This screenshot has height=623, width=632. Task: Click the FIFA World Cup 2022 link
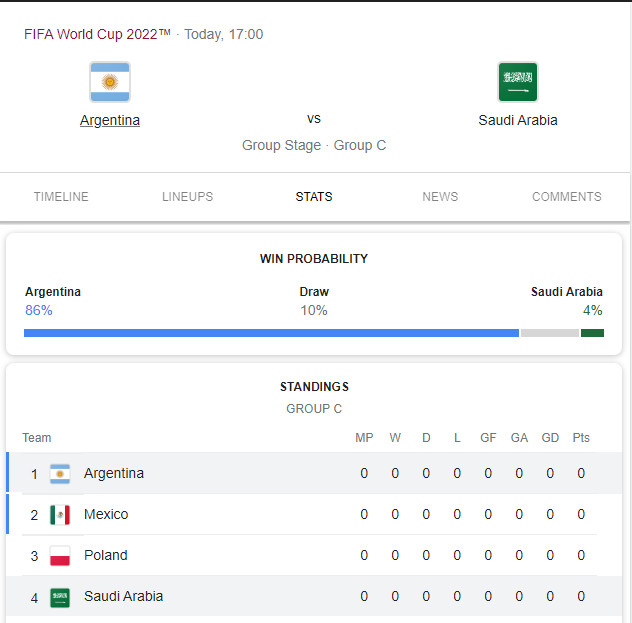point(97,34)
